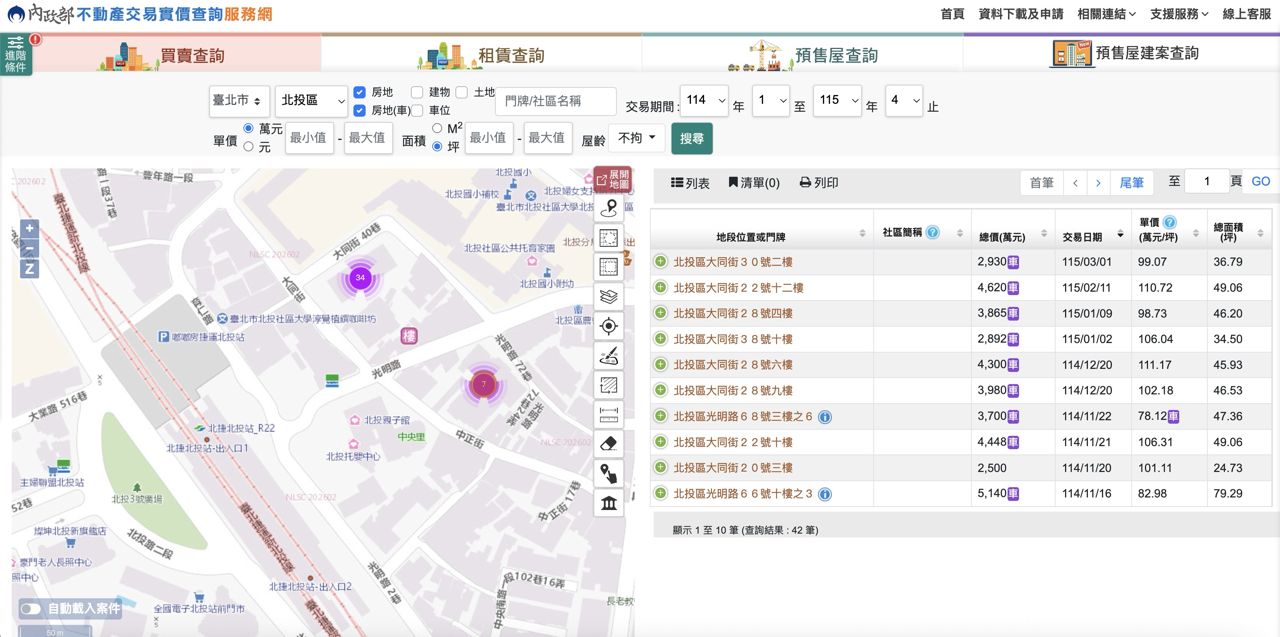Select the eraser tool on map toolbar
The width and height of the screenshot is (1280, 637).
pyautogui.click(x=608, y=443)
